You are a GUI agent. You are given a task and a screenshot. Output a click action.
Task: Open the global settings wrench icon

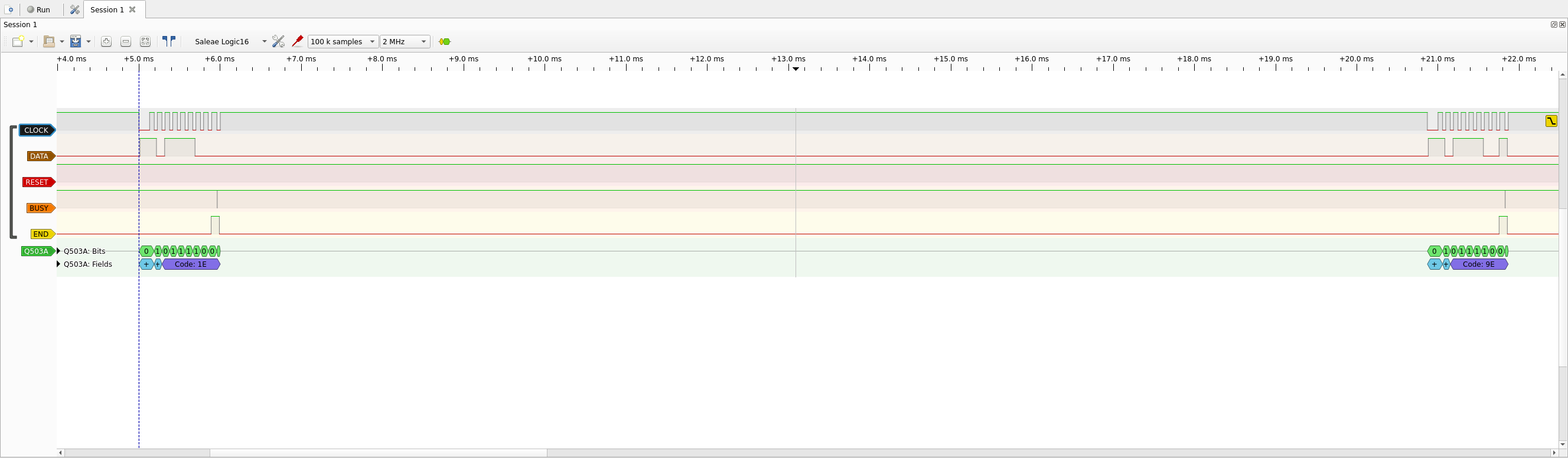(x=75, y=9)
